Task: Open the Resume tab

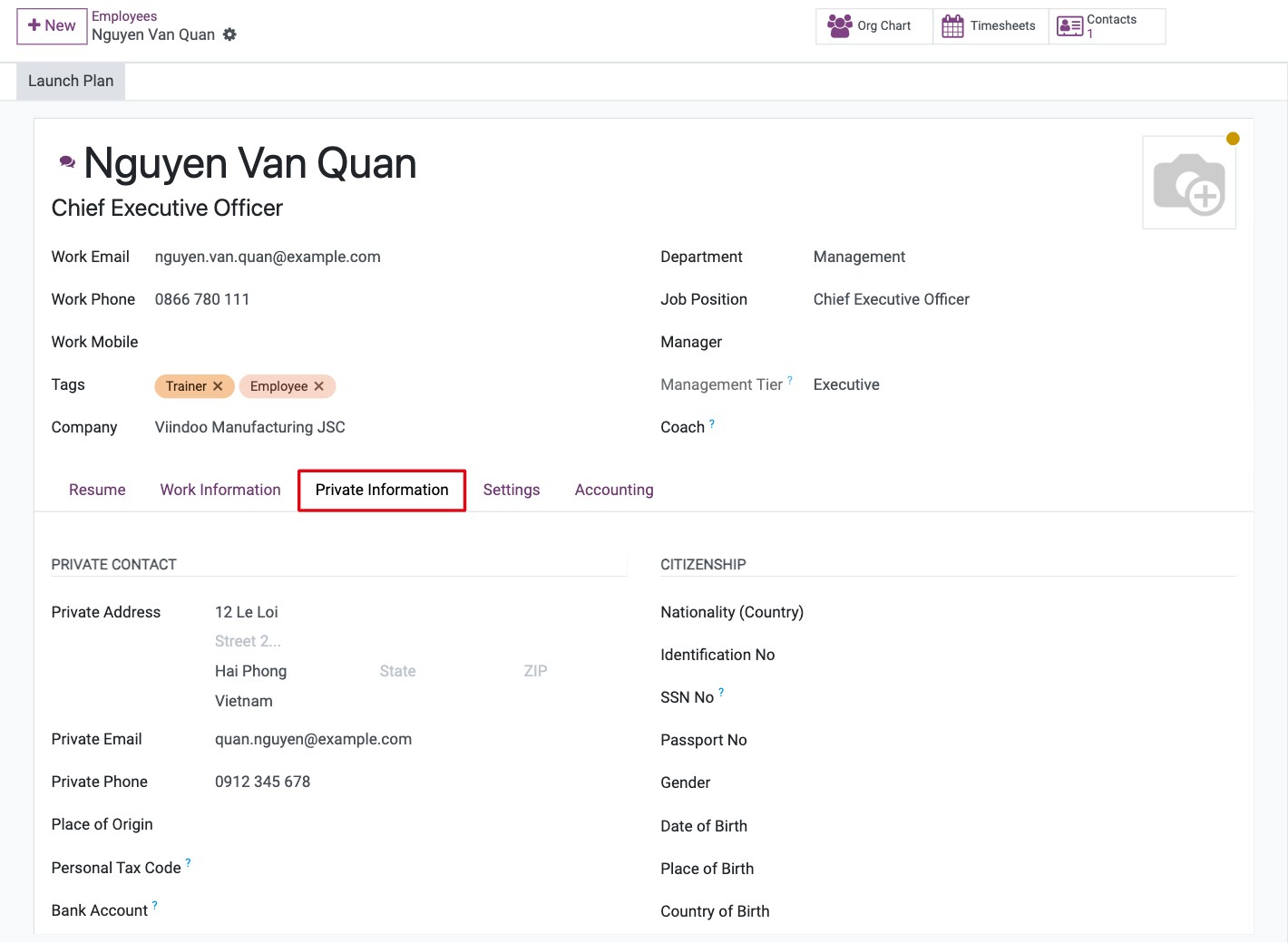Action: coord(97,491)
